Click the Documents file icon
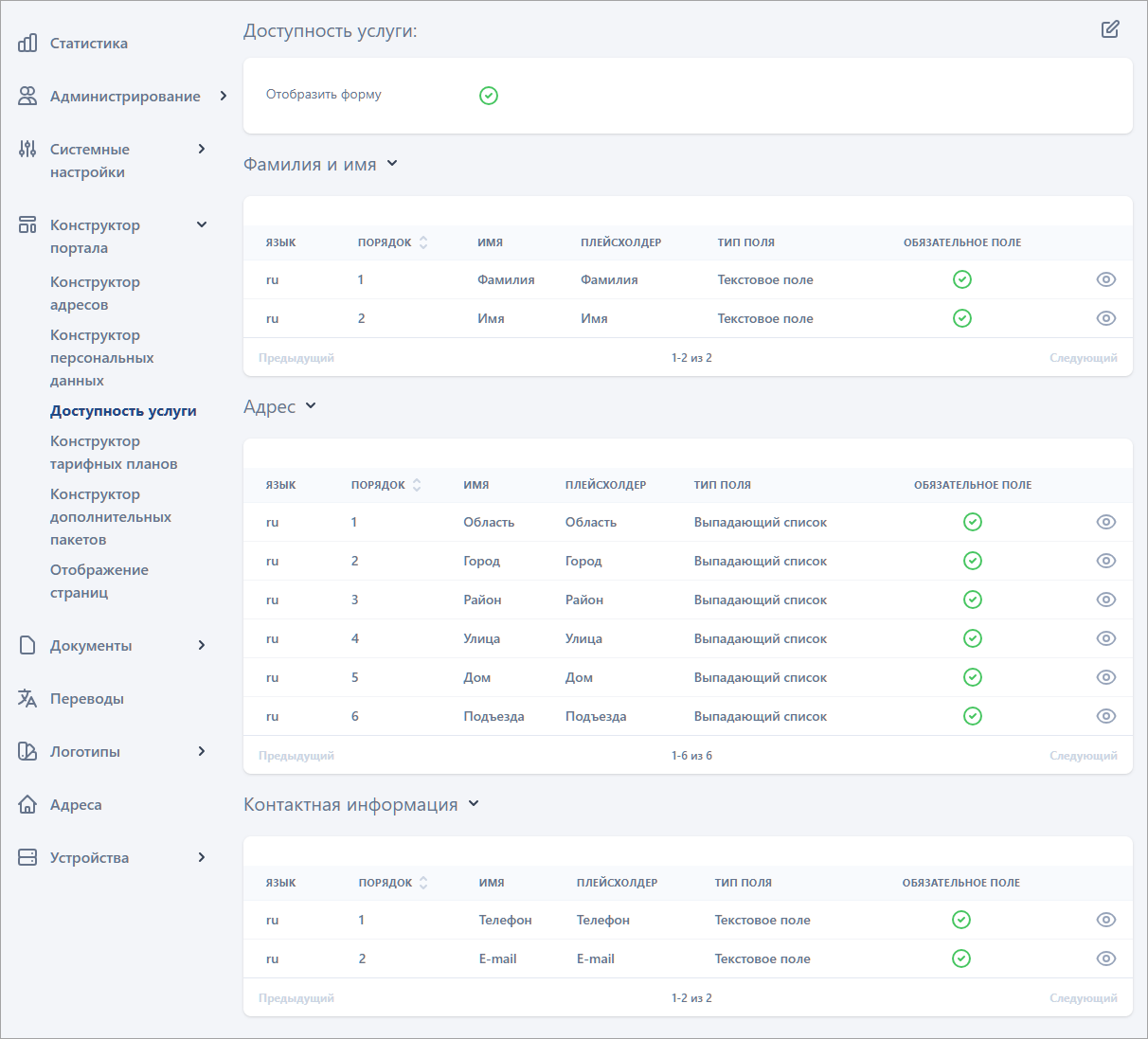The image size is (1148, 1039). point(27,645)
